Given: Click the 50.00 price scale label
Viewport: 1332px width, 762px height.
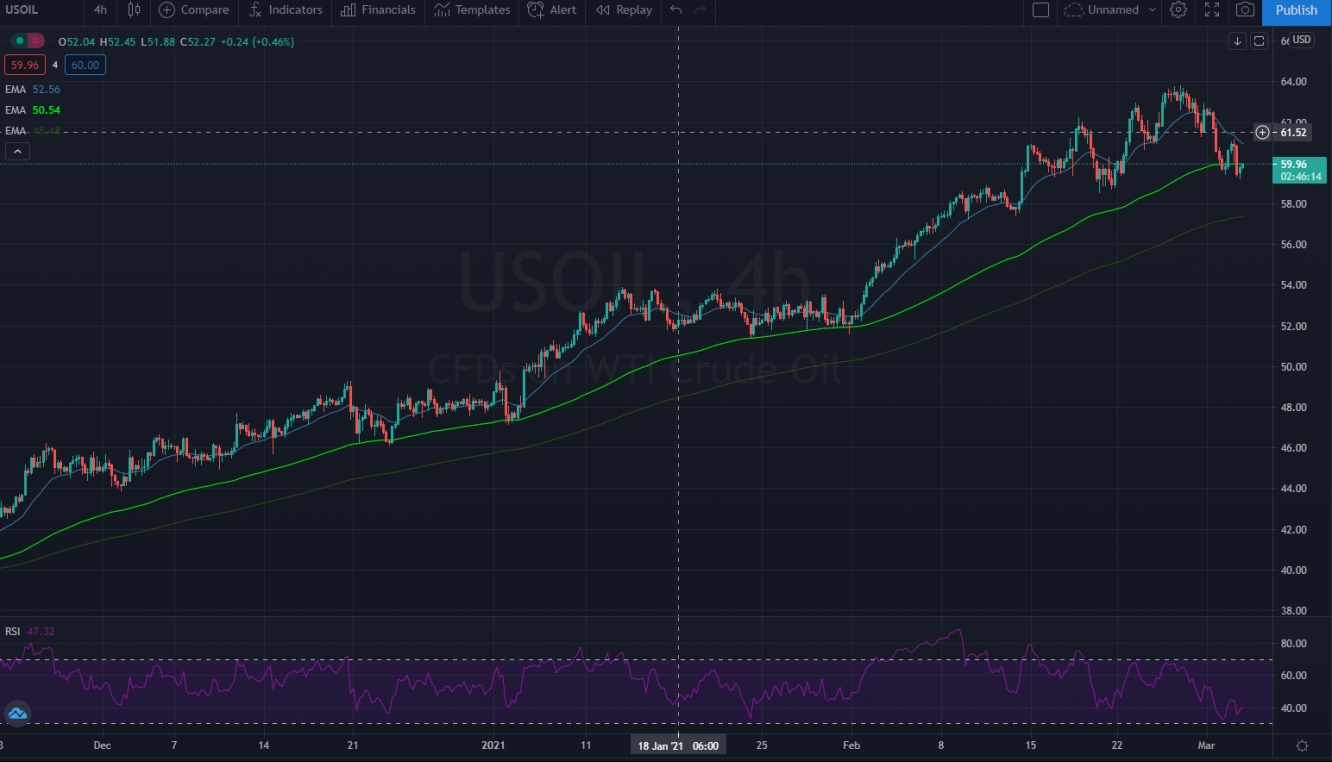Looking at the screenshot, I should 1293,367.
